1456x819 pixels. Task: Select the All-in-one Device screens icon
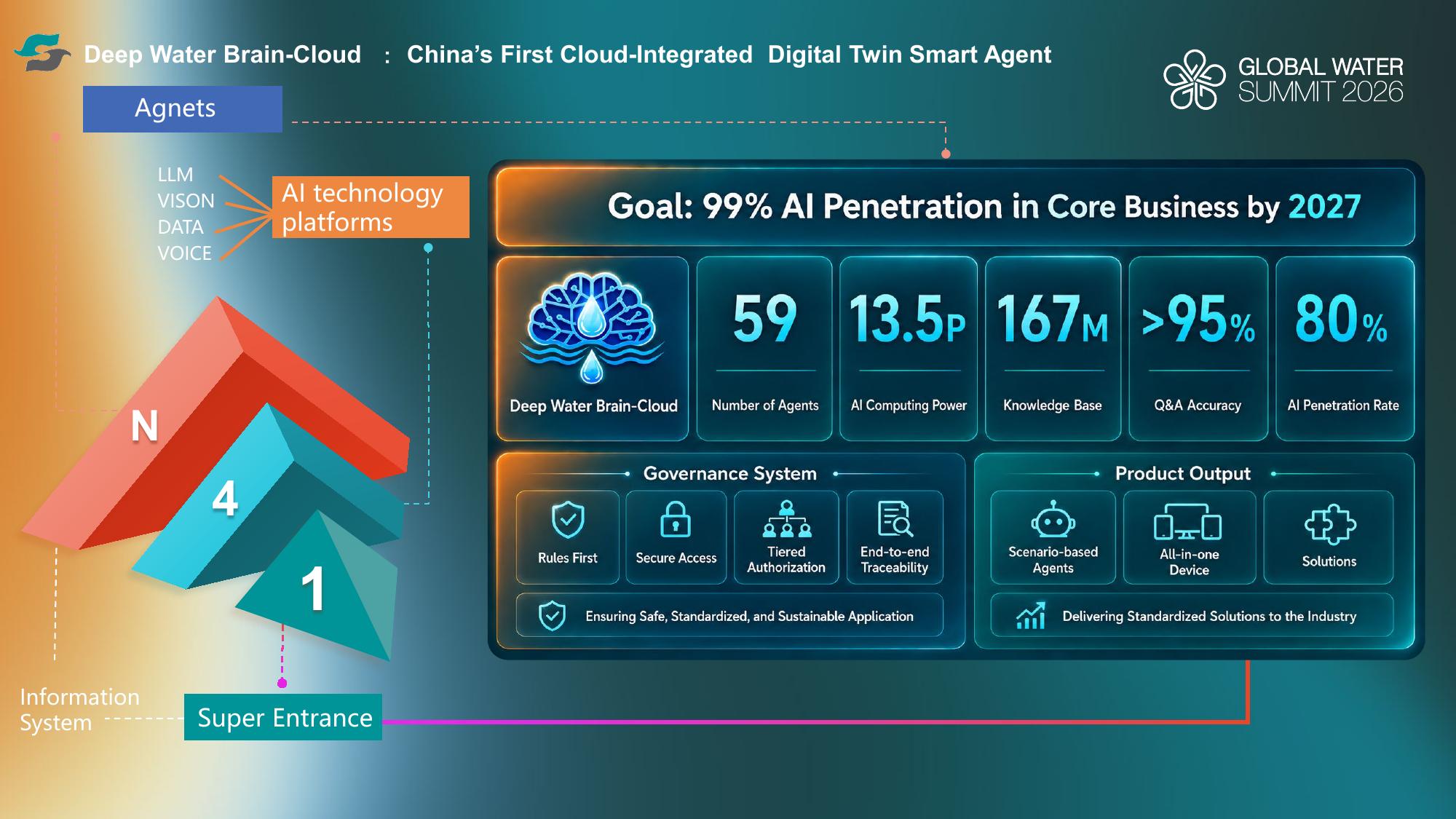[x=1188, y=523]
